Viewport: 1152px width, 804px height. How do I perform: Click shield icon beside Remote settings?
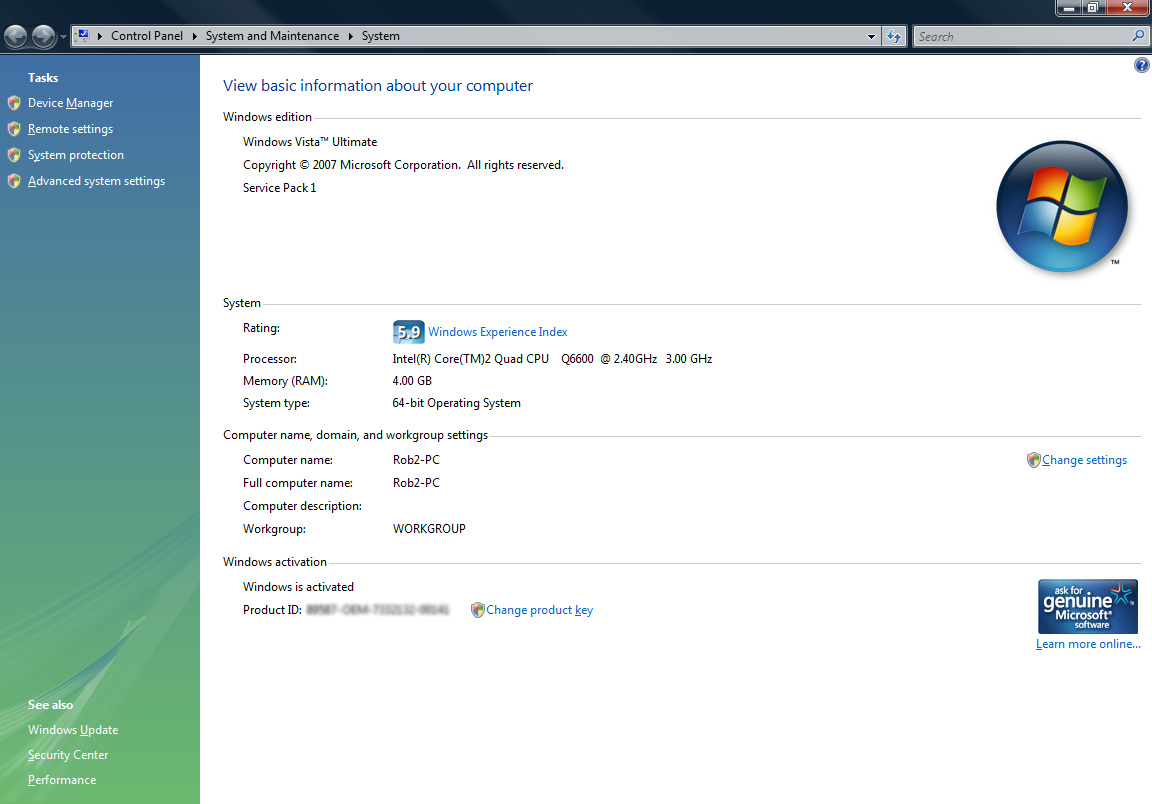[14, 129]
